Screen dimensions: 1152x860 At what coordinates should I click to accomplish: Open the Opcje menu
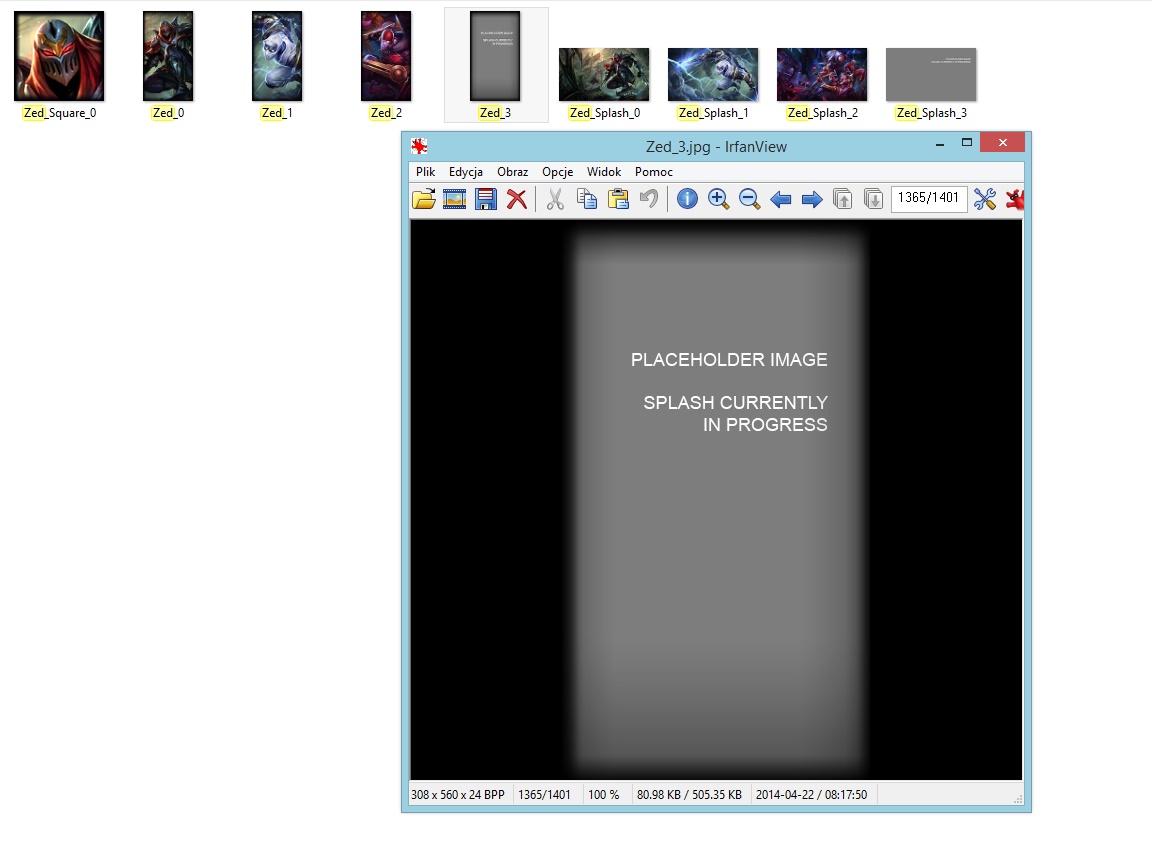tap(558, 172)
